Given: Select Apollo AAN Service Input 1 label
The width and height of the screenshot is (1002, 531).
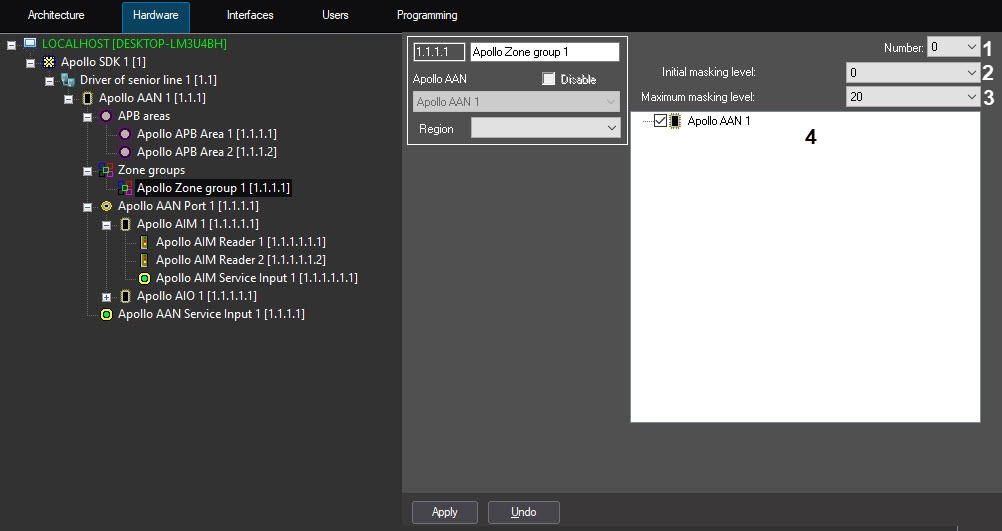Looking at the screenshot, I should click(x=211, y=314).
